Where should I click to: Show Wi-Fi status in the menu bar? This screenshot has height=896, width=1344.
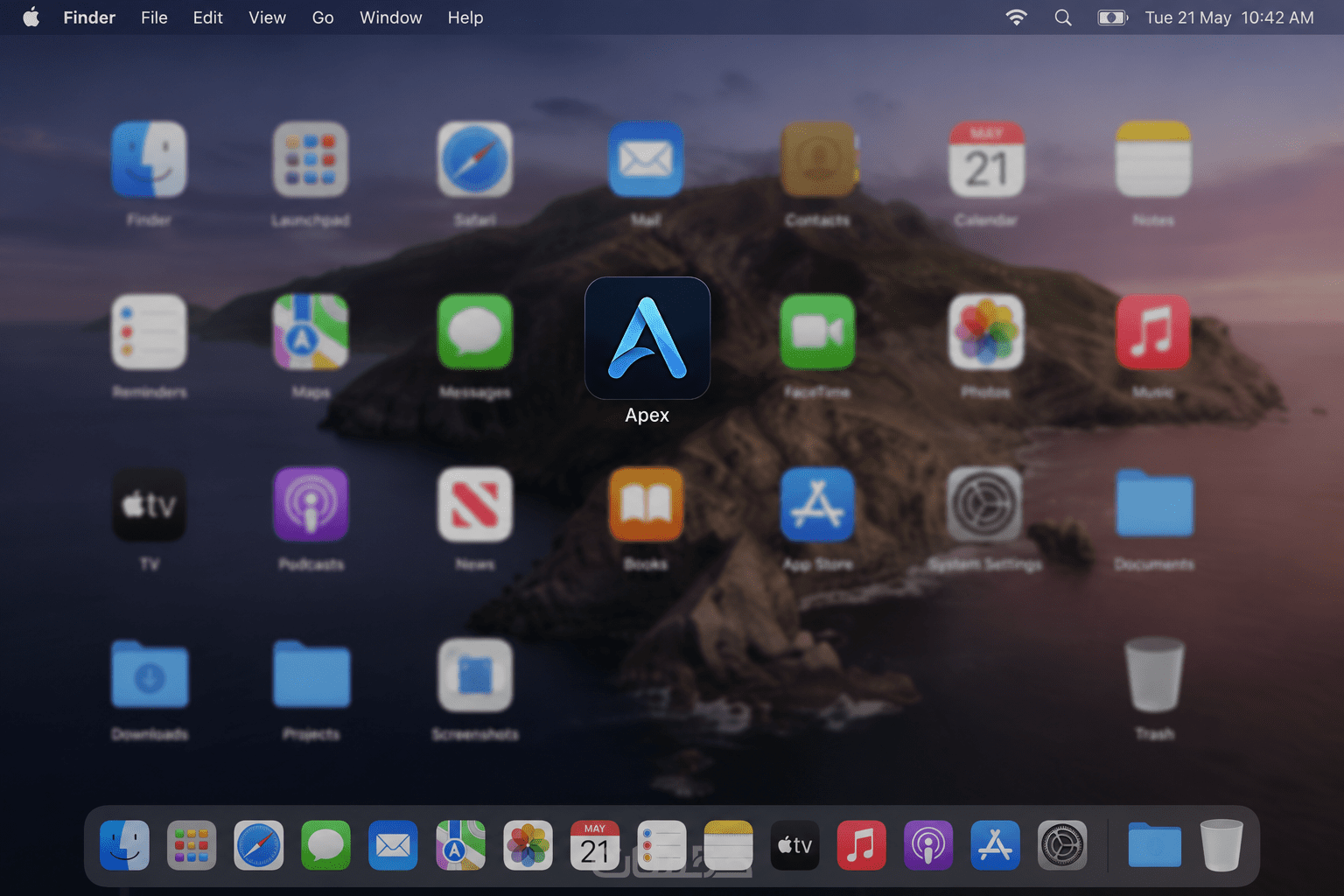[1016, 17]
